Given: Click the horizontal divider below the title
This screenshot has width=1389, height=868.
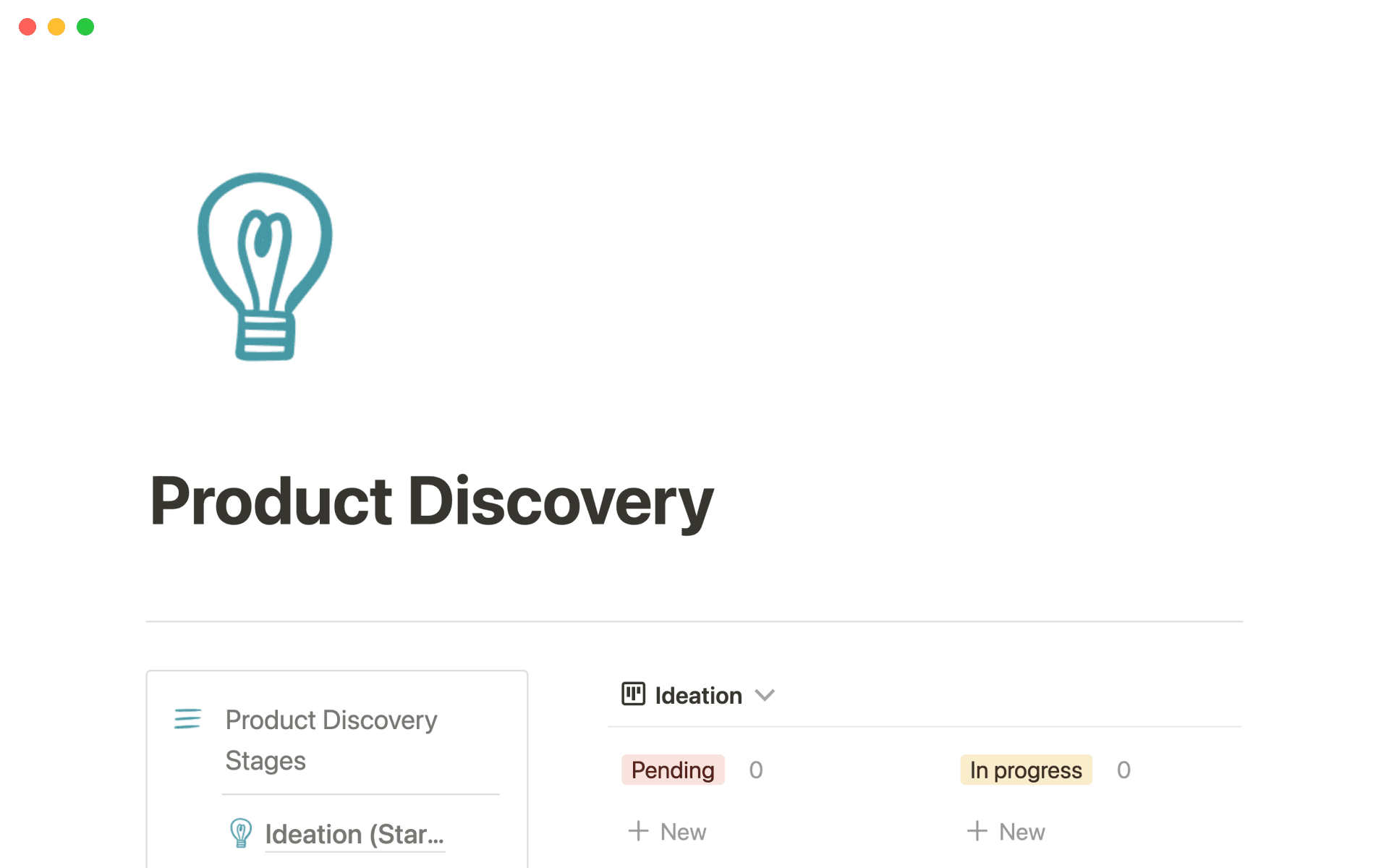Looking at the screenshot, I should point(694,621).
